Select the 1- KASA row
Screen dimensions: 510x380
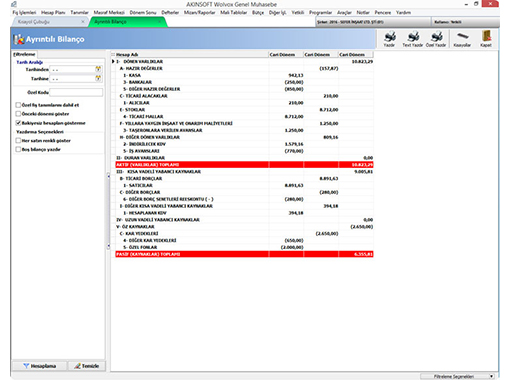[244, 75]
